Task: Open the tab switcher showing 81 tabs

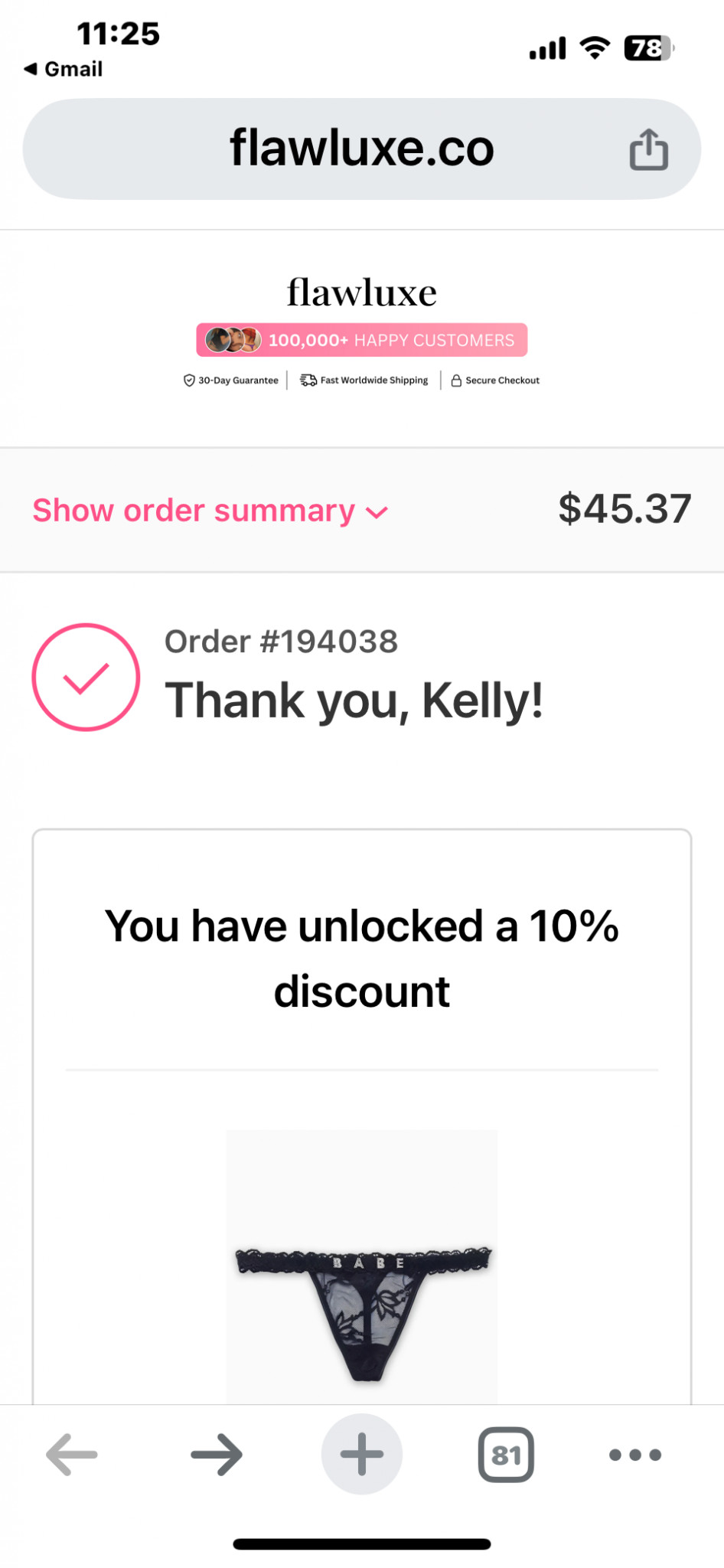Action: (x=506, y=1454)
